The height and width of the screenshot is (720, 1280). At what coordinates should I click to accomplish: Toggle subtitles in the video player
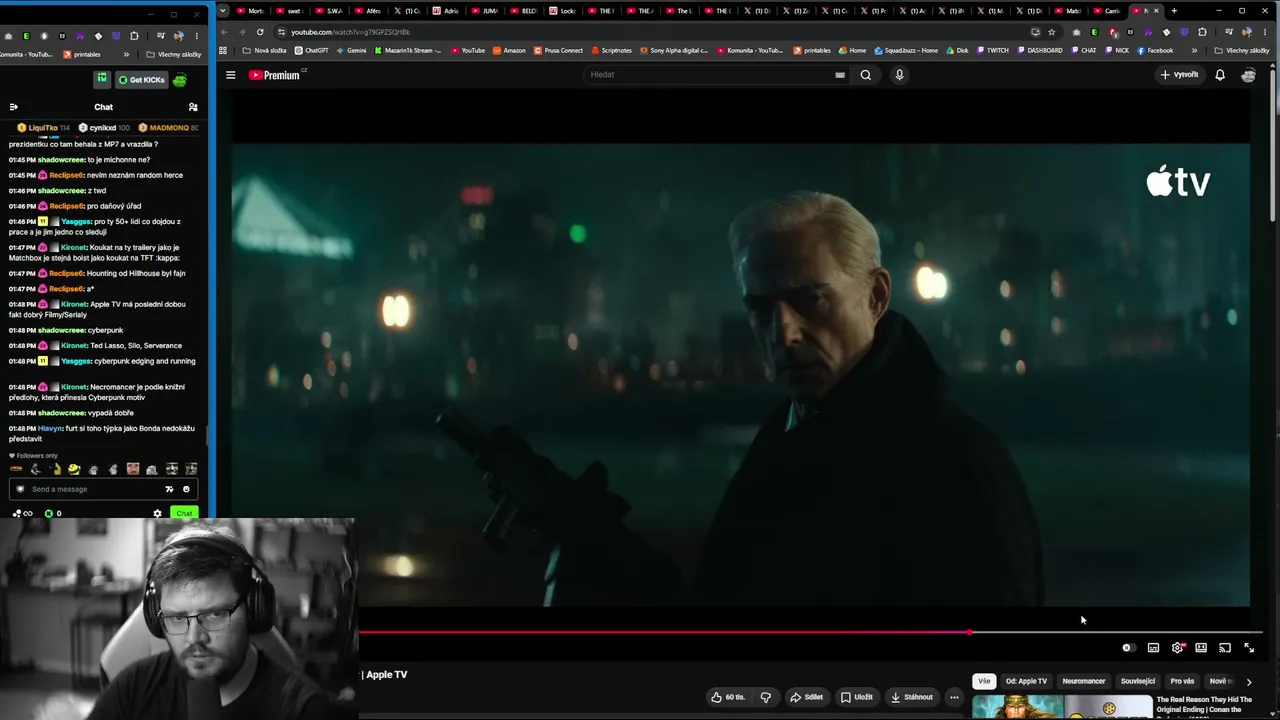(x=1153, y=648)
